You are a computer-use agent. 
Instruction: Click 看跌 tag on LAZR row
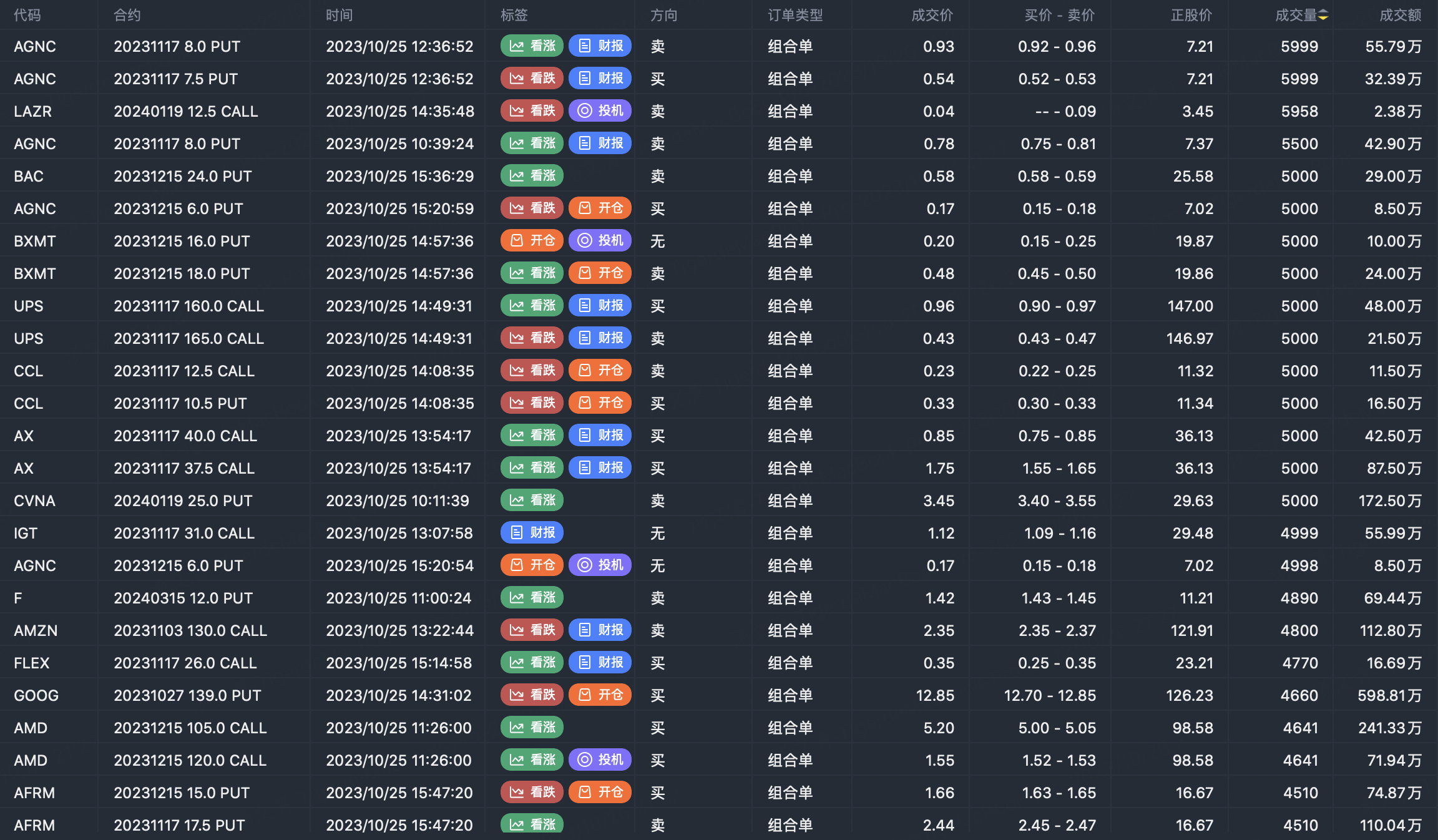532,111
